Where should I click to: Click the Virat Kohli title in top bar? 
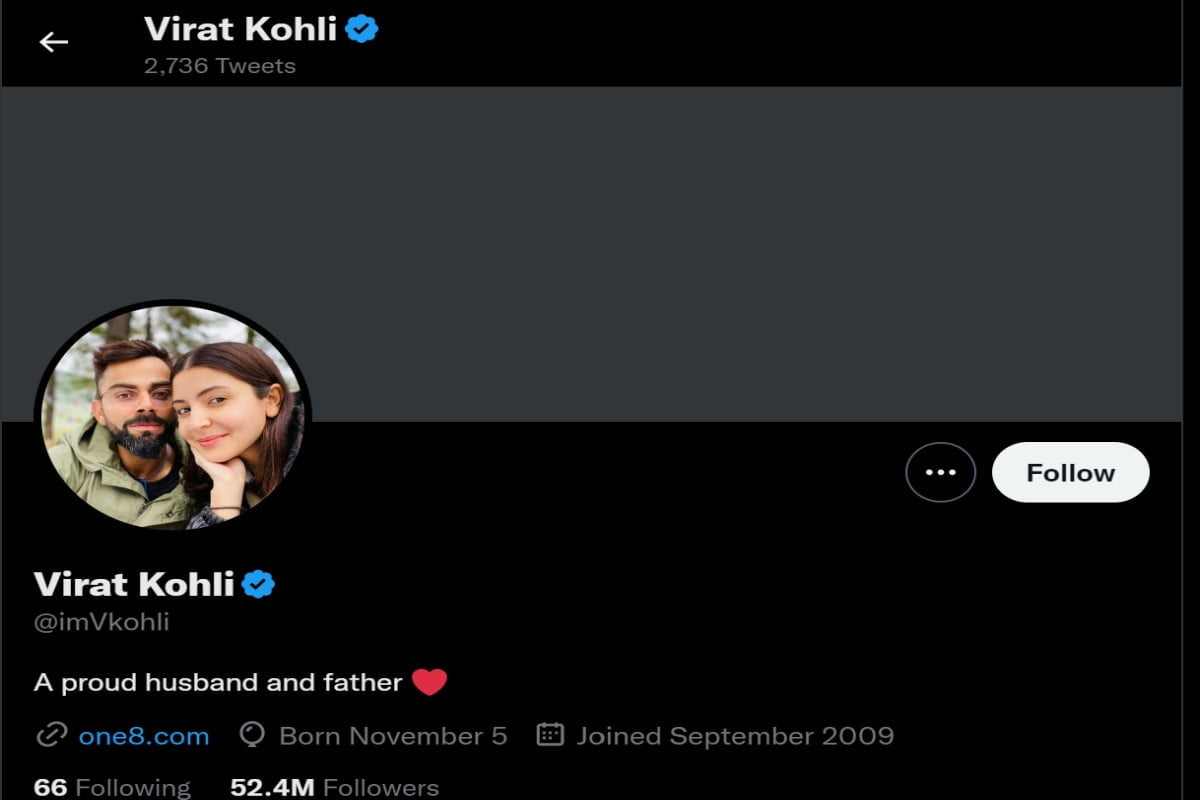pyautogui.click(x=240, y=29)
